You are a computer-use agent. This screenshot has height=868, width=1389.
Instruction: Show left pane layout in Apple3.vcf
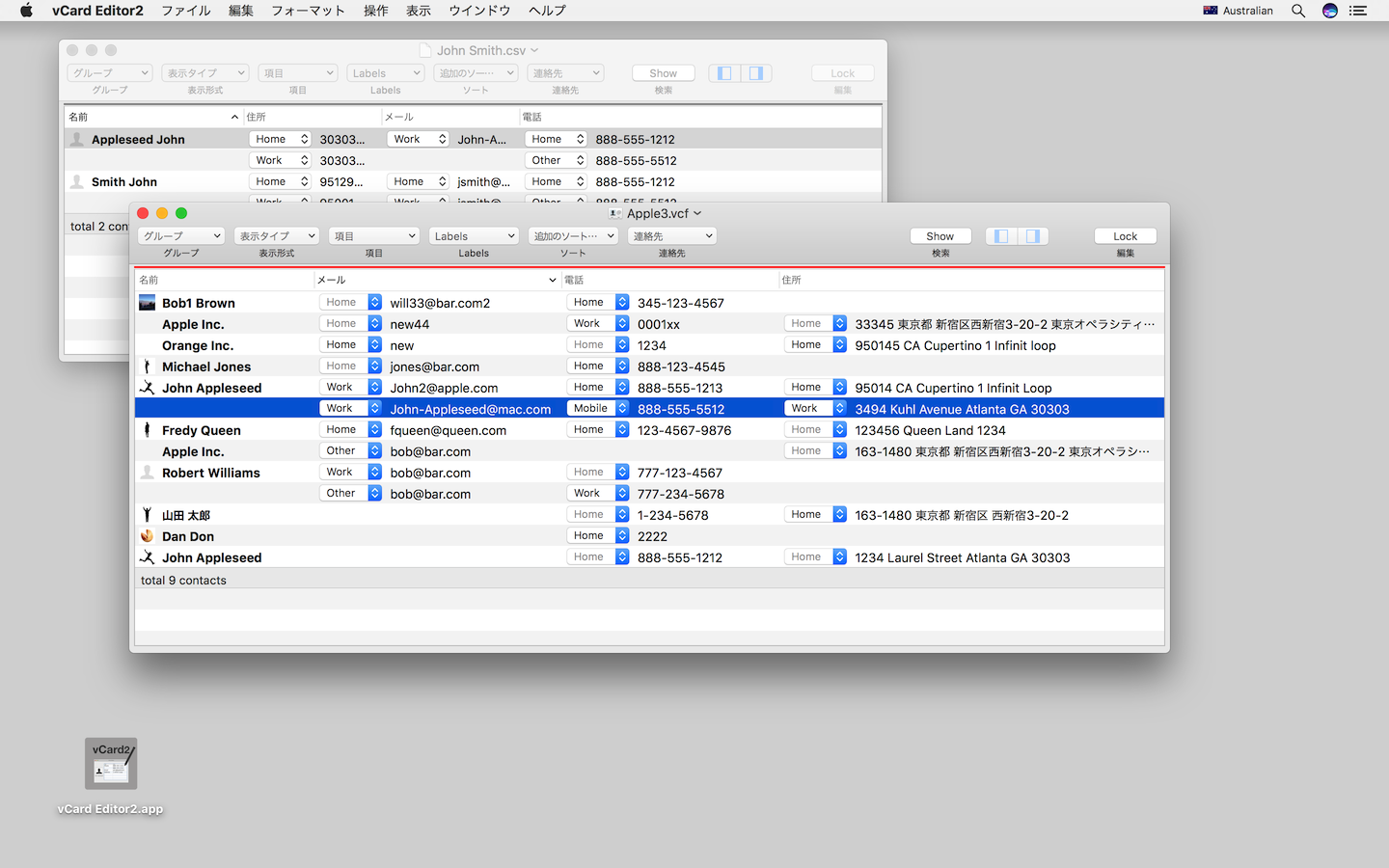[x=1001, y=236]
